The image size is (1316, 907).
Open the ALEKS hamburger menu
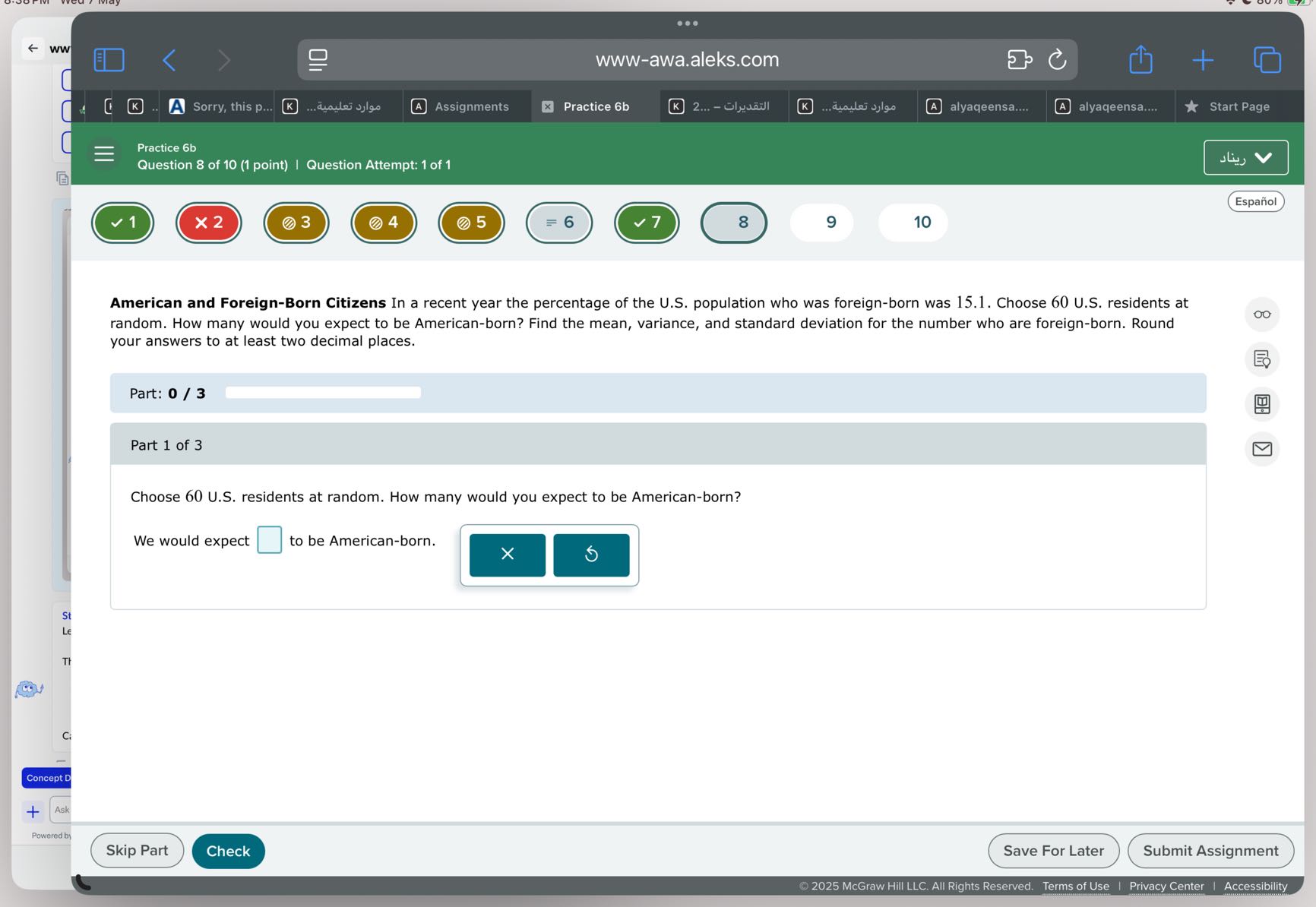[104, 154]
